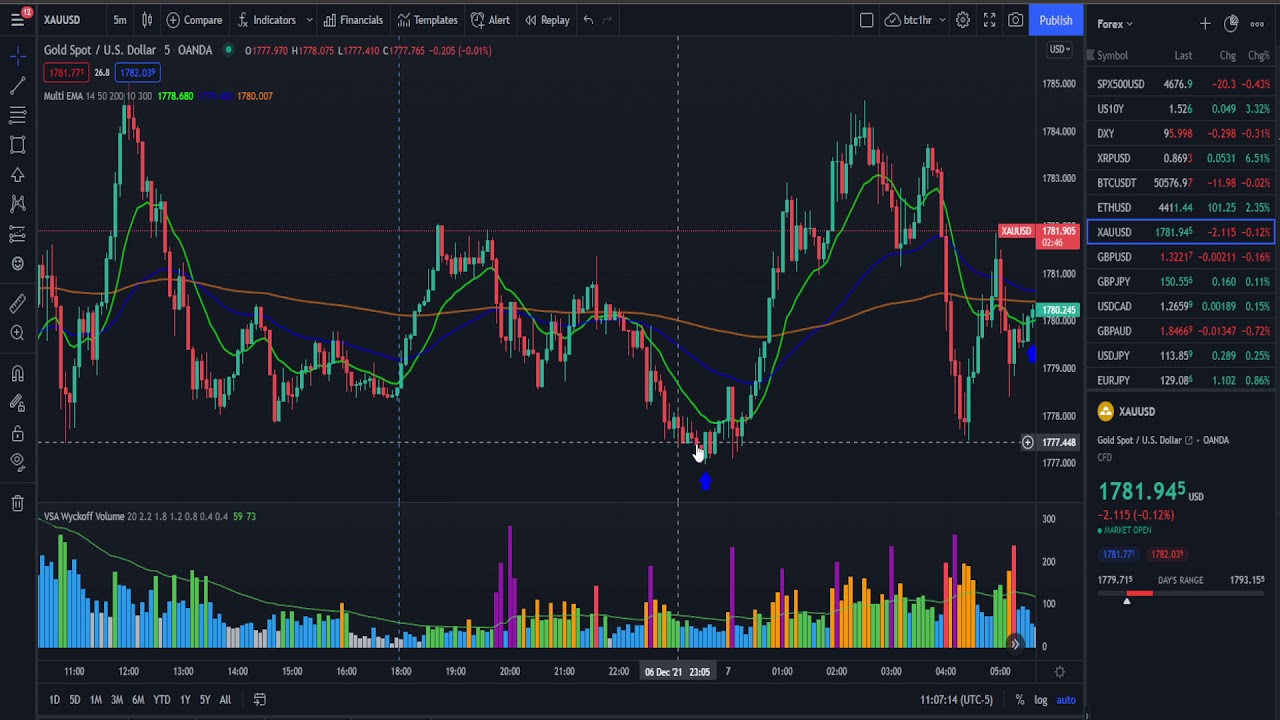Select the trend line drawing tool
This screenshot has width=1280, height=720.
[17, 86]
